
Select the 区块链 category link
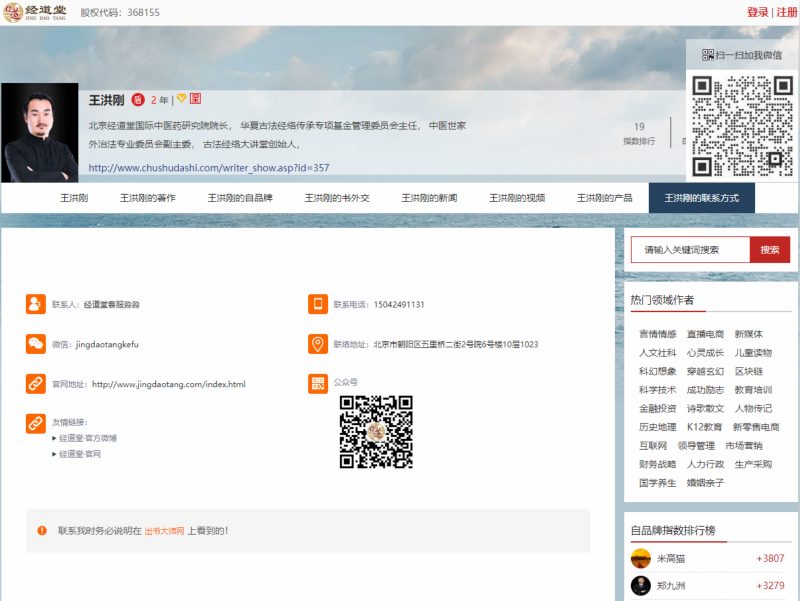point(749,371)
